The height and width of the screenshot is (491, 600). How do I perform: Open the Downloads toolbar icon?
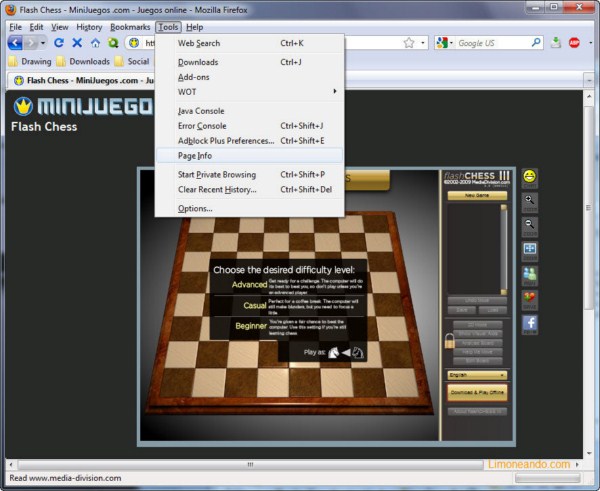556,42
